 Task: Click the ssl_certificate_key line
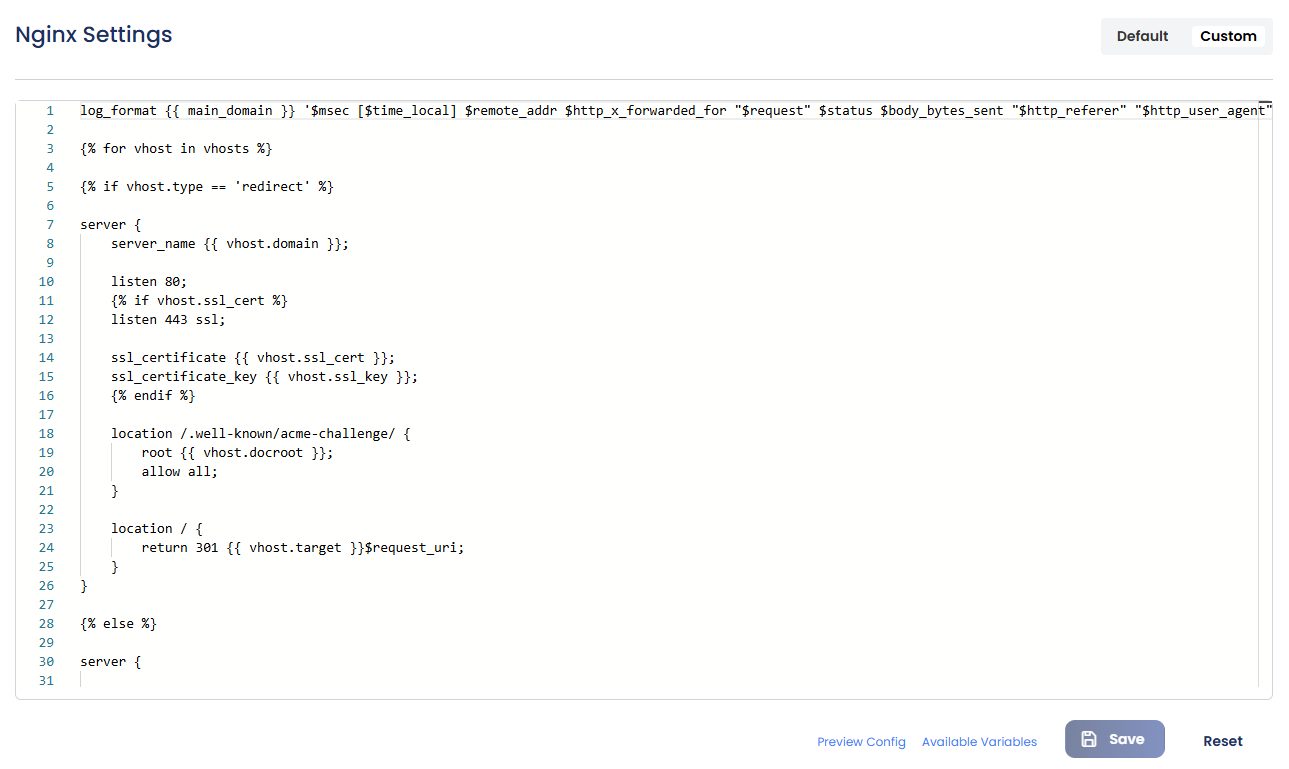pyautogui.click(x=264, y=376)
